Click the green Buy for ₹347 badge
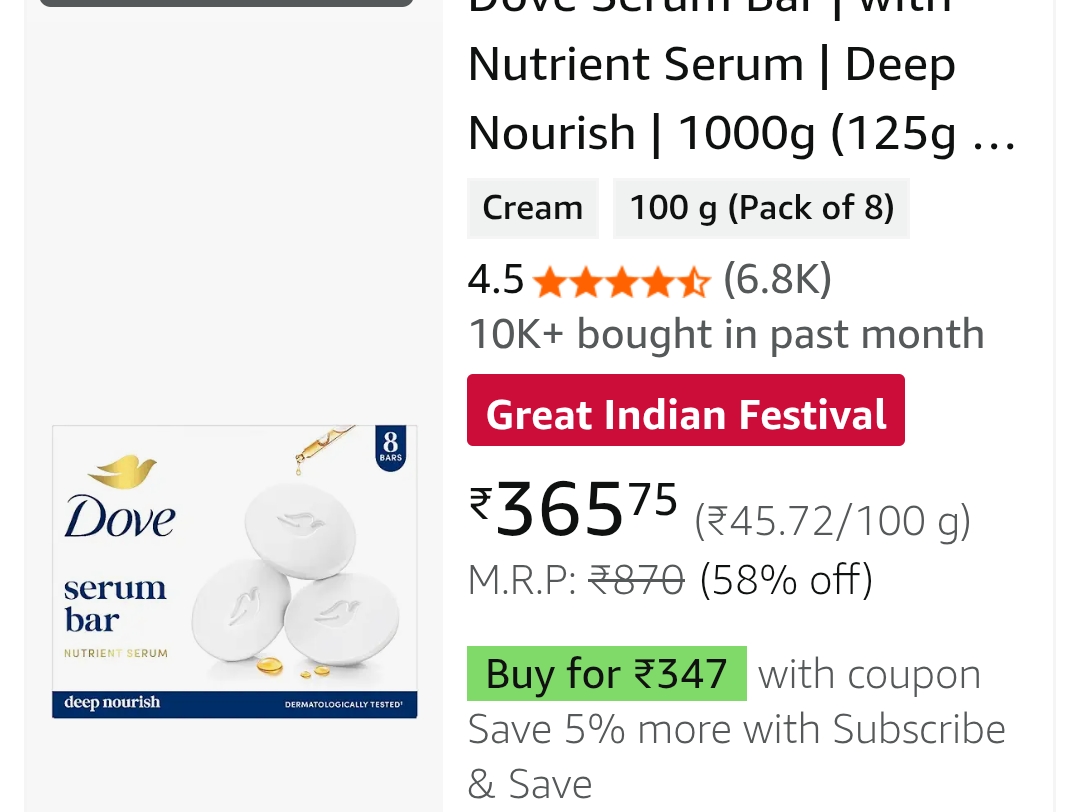The height and width of the screenshot is (812, 1080). tap(607, 674)
